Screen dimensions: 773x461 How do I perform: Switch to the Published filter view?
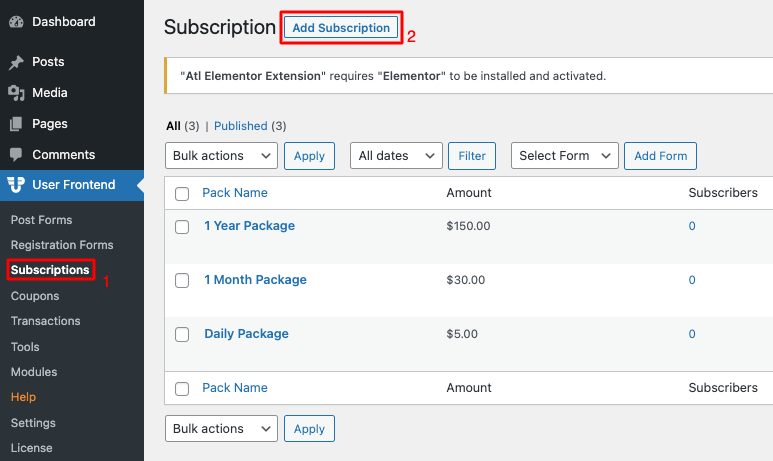coord(241,126)
